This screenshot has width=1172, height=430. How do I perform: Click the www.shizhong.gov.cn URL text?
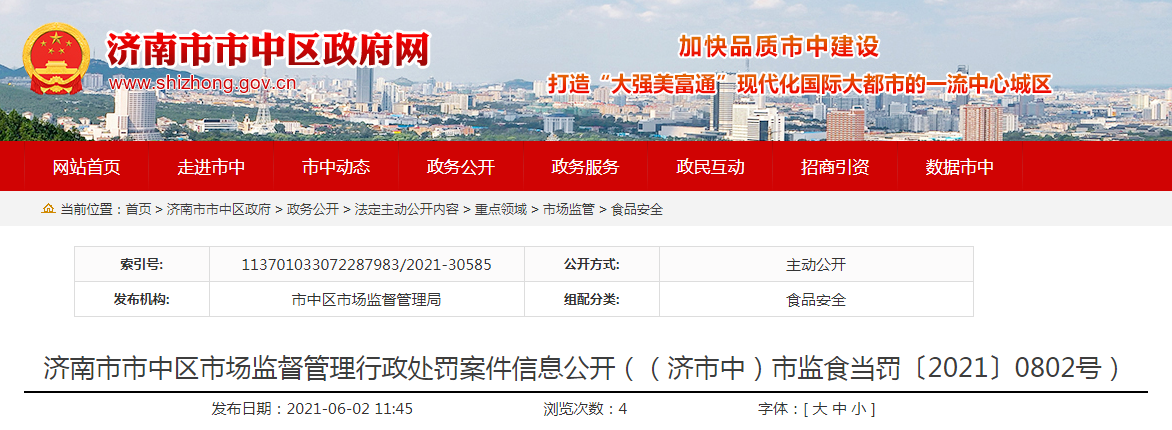click(x=202, y=83)
